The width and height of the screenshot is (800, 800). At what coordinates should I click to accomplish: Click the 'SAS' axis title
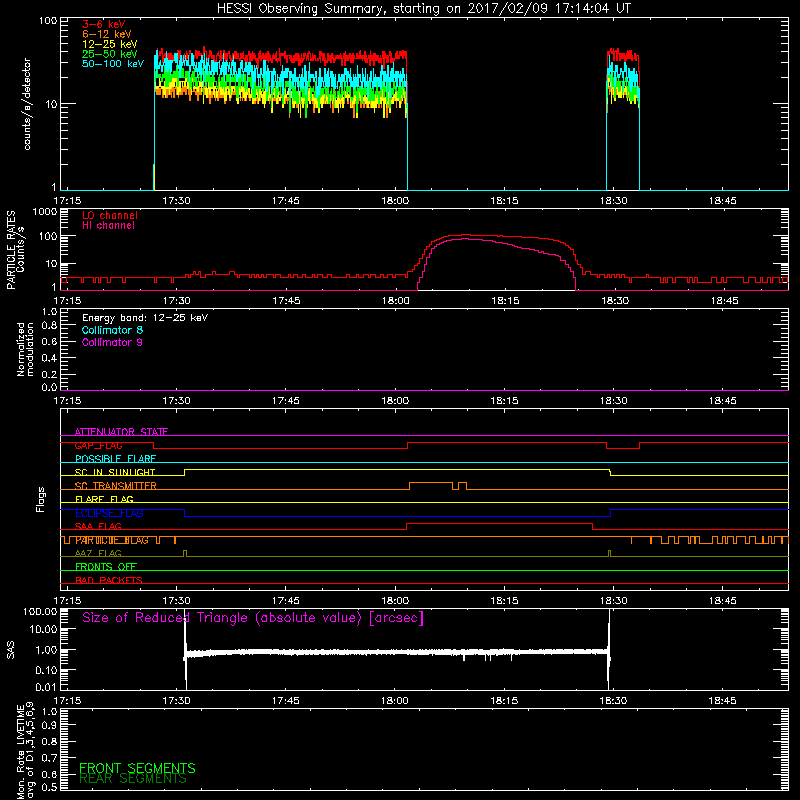pos(11,650)
